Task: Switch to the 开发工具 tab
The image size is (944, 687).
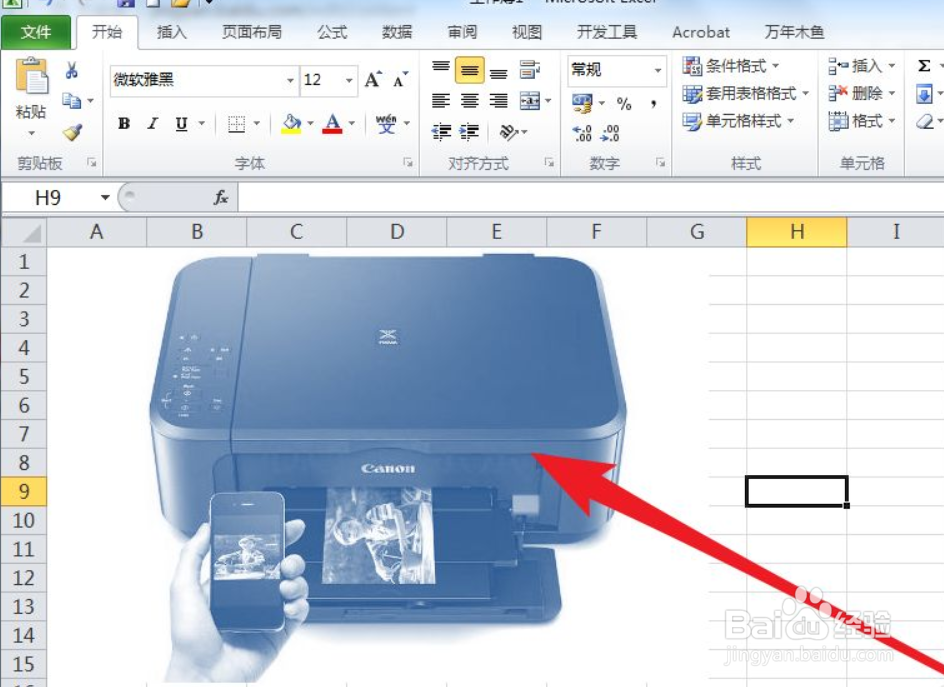Action: point(607,32)
